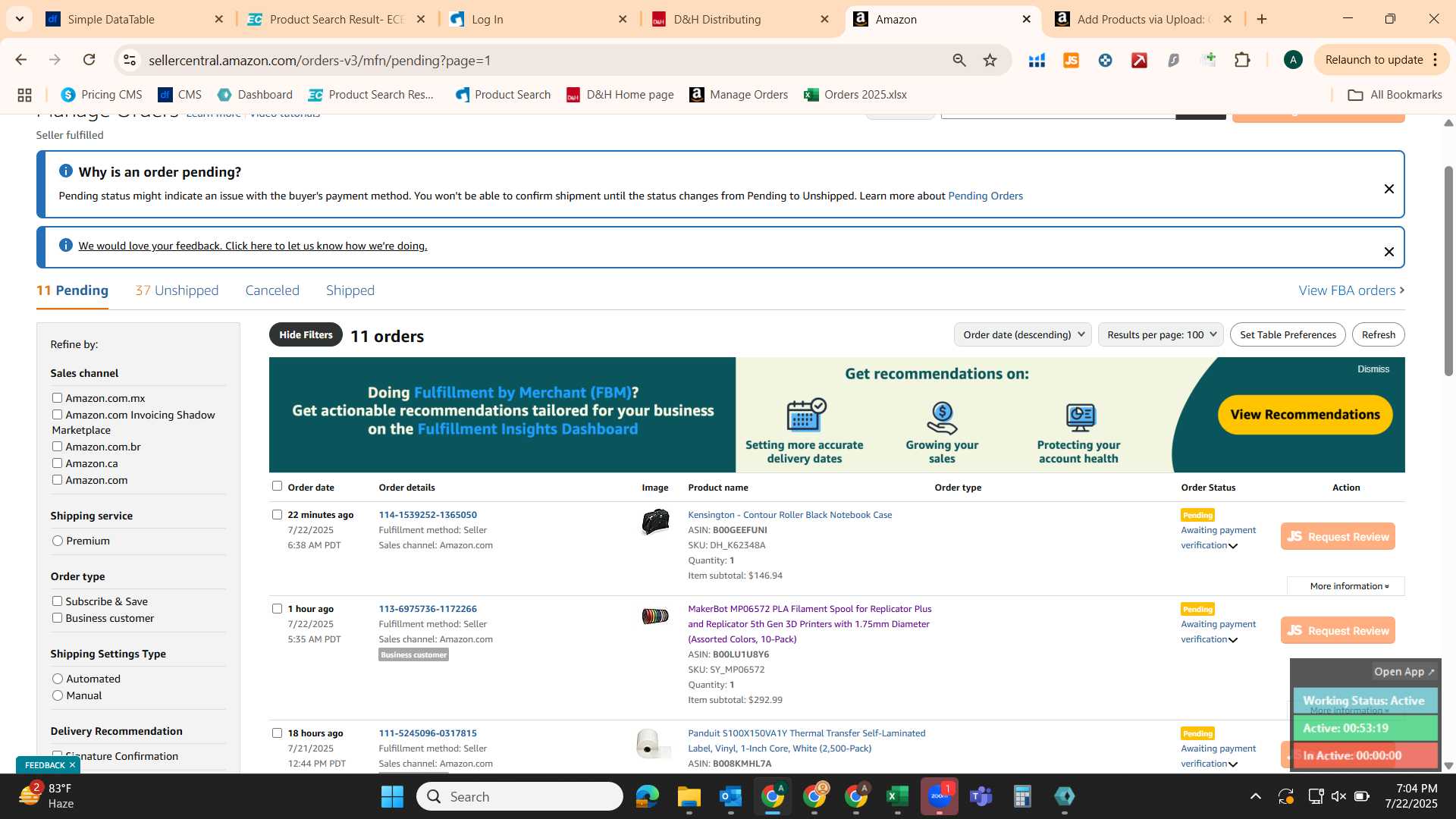The image size is (1456, 819).
Task: Click the Kensington notebook case product image
Action: pos(655,522)
